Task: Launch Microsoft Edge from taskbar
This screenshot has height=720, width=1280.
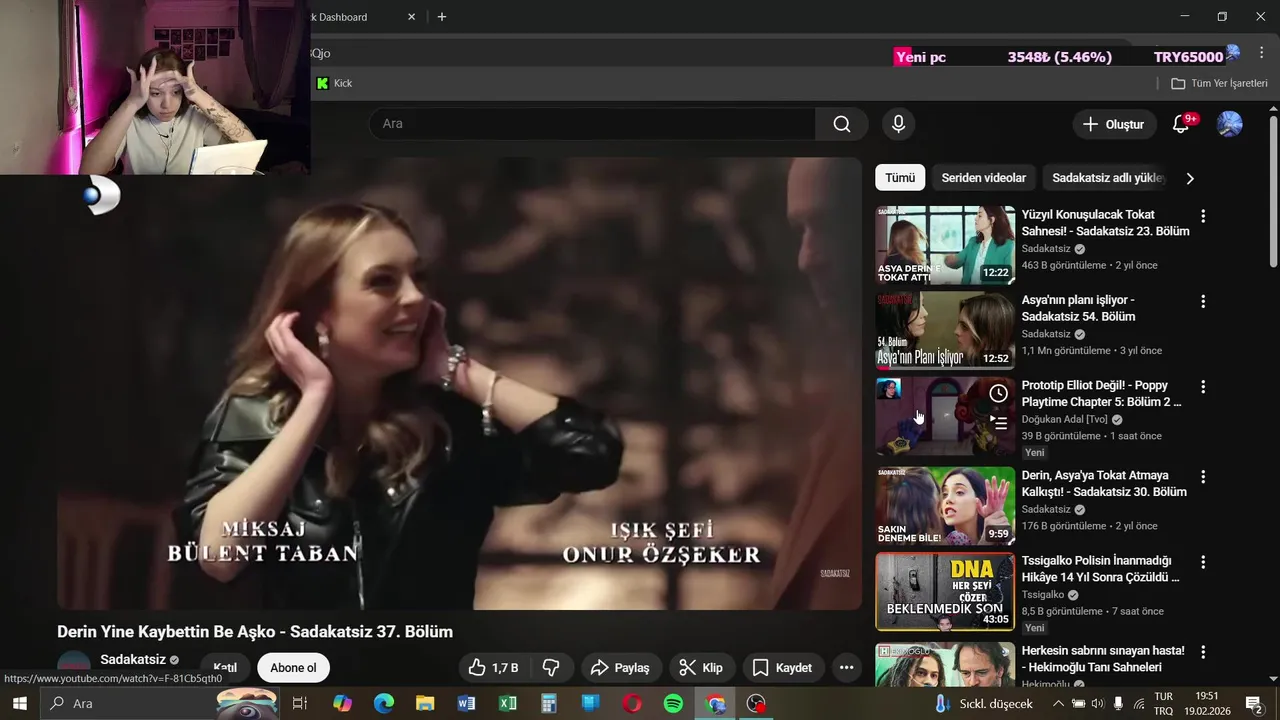Action: (x=384, y=704)
